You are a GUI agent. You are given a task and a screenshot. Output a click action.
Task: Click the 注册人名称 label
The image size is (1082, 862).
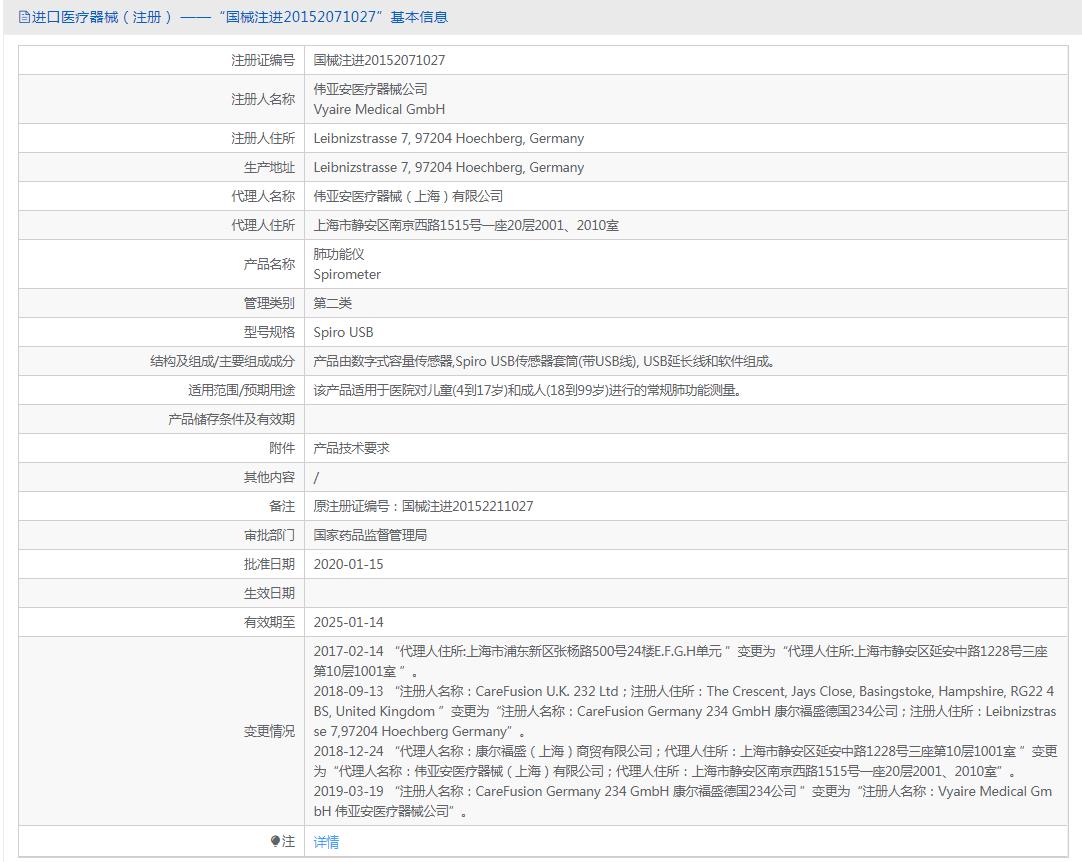click(263, 99)
